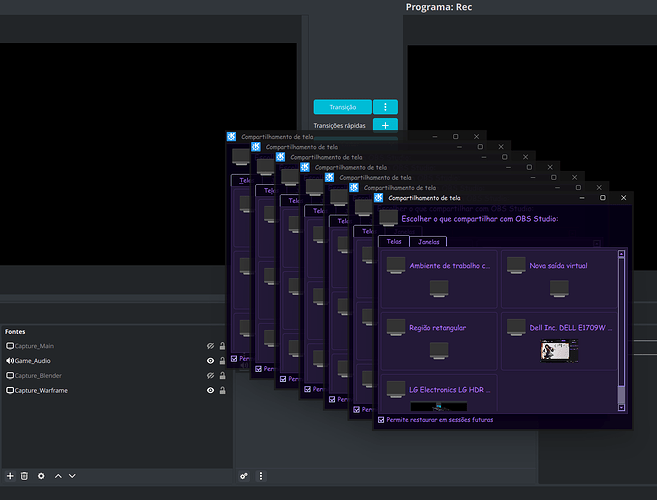Select 'LG Electronics LG HDR' screen option
The height and width of the screenshot is (500, 657).
(439, 393)
